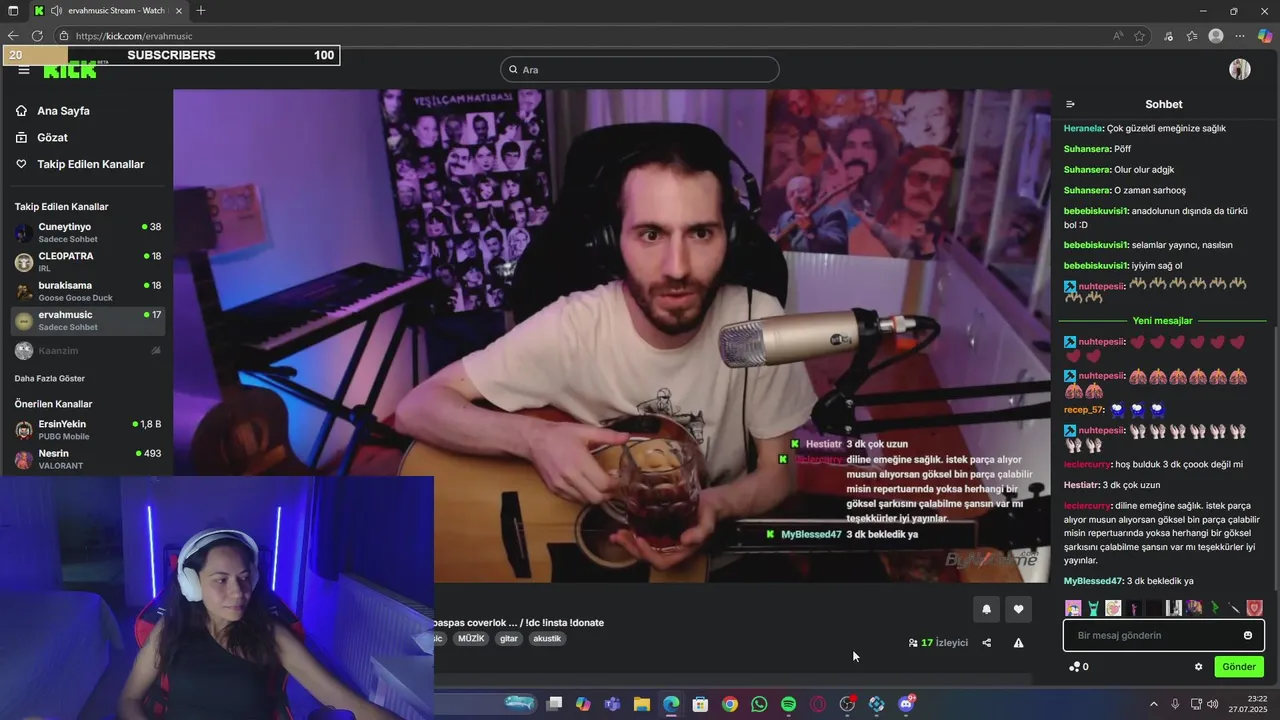Click the 17 İzleyici viewer count

(x=938, y=643)
